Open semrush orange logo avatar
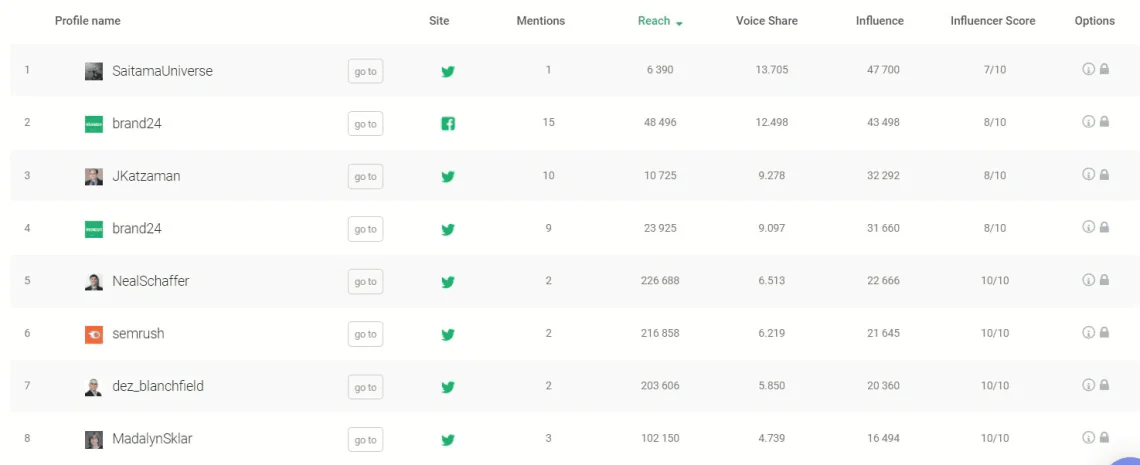1140x465 pixels. click(x=94, y=334)
